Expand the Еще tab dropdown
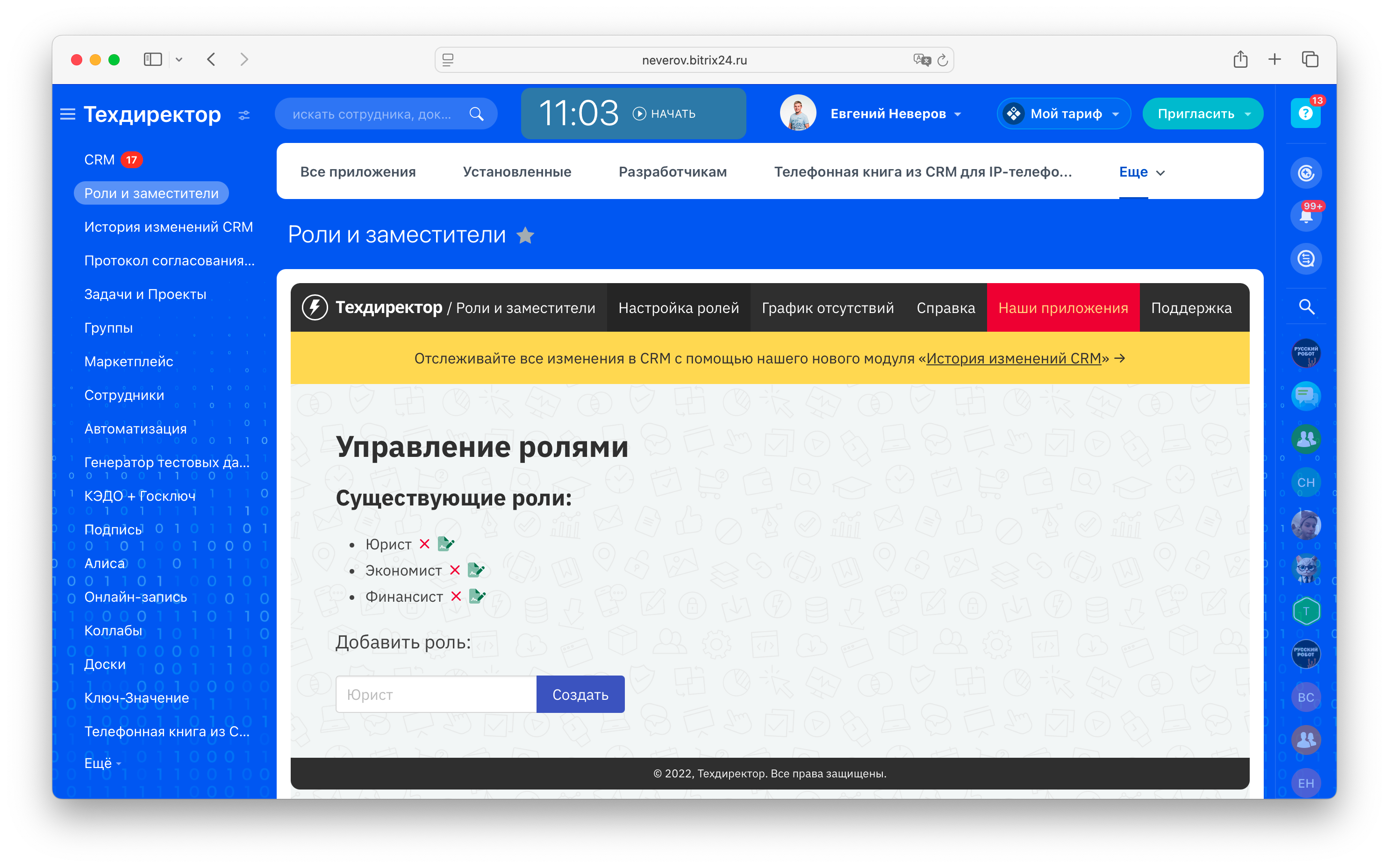Image resolution: width=1389 pixels, height=868 pixels. (x=1141, y=172)
